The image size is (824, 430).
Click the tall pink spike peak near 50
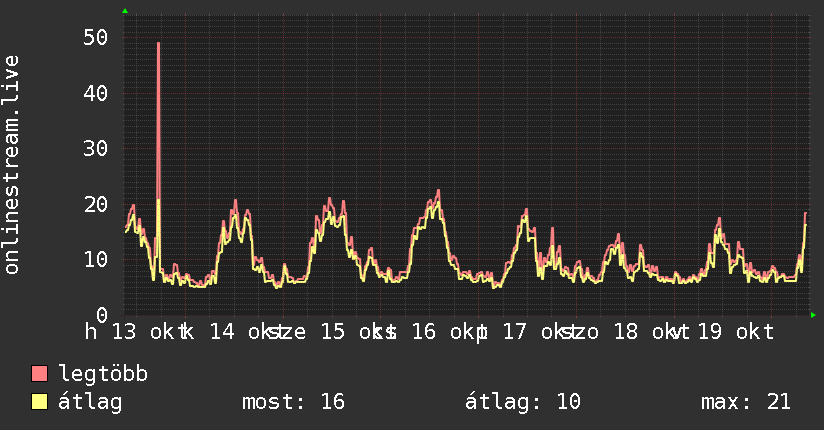pyautogui.click(x=158, y=44)
